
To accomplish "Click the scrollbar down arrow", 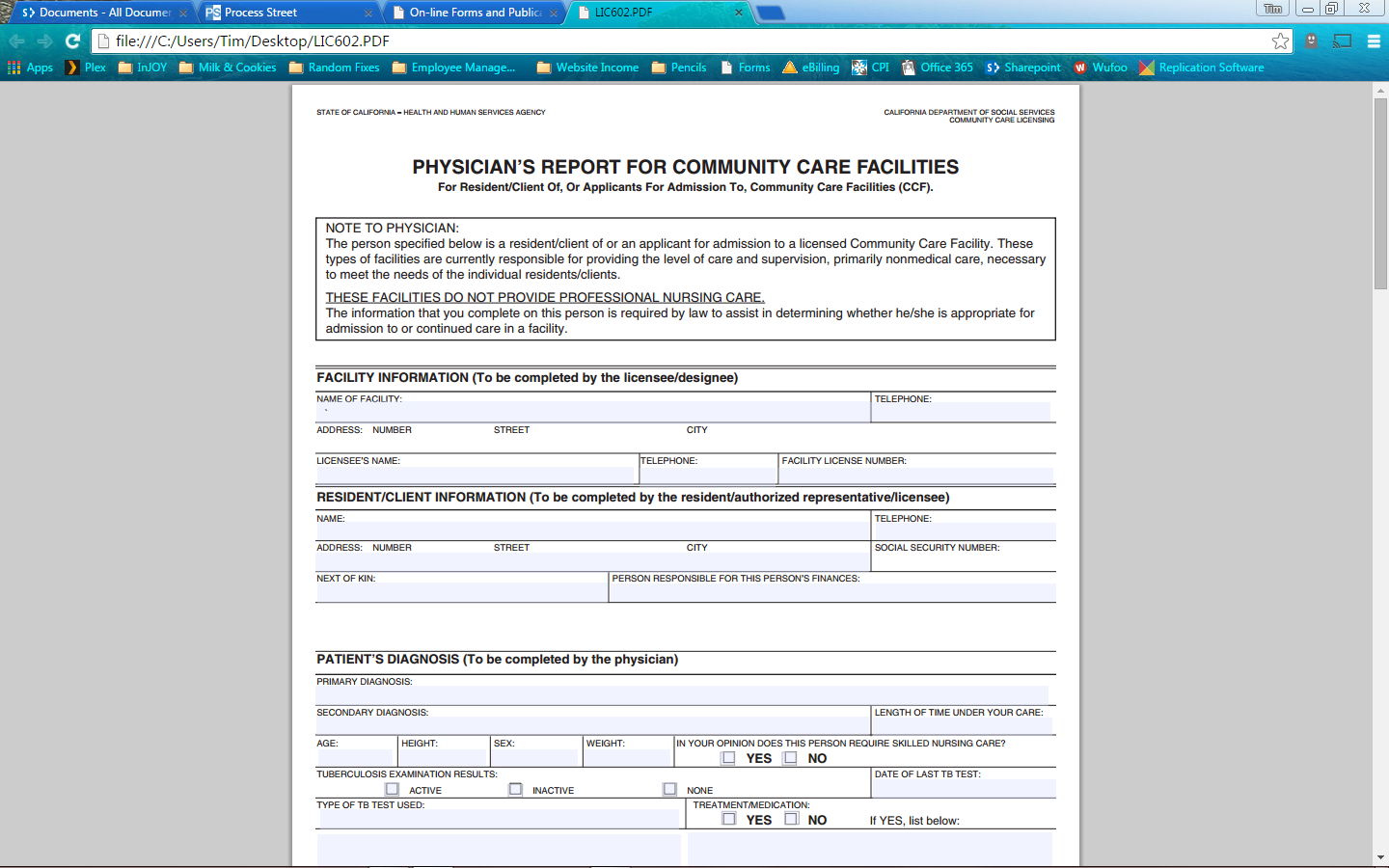I will (1380, 857).
